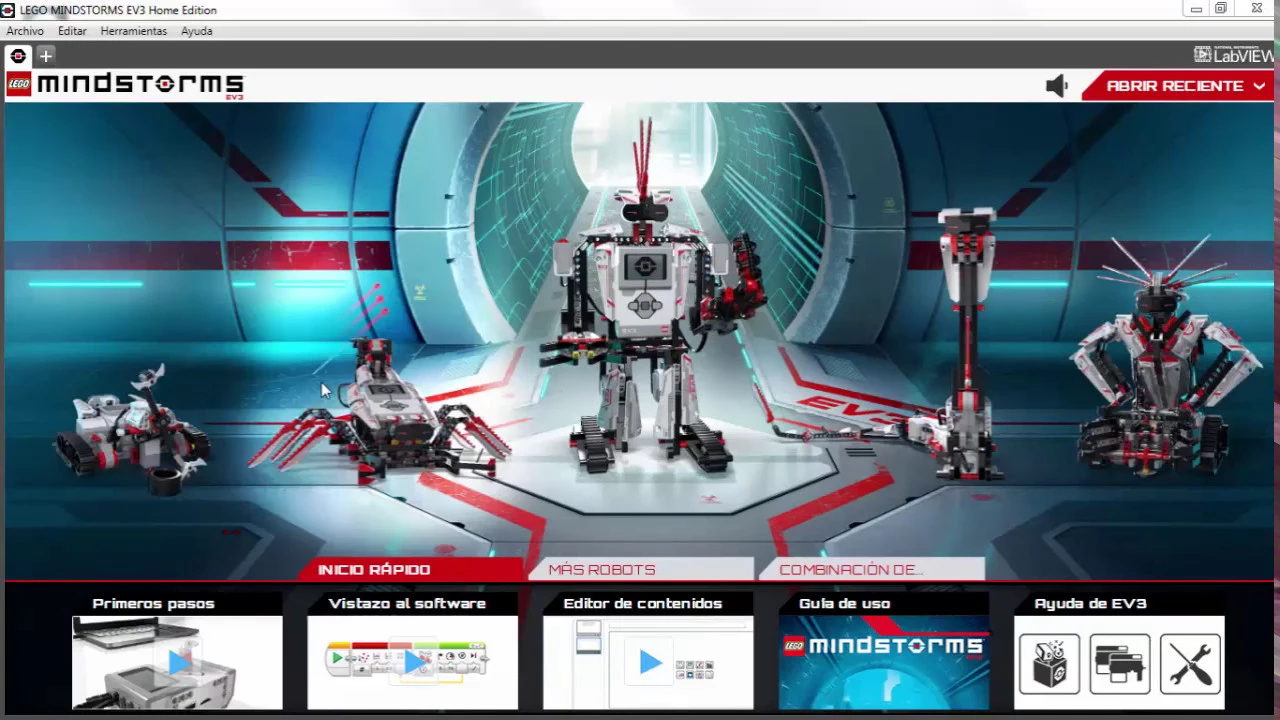Open the Archivo menu
Screen dimensions: 1280x720
(25, 31)
